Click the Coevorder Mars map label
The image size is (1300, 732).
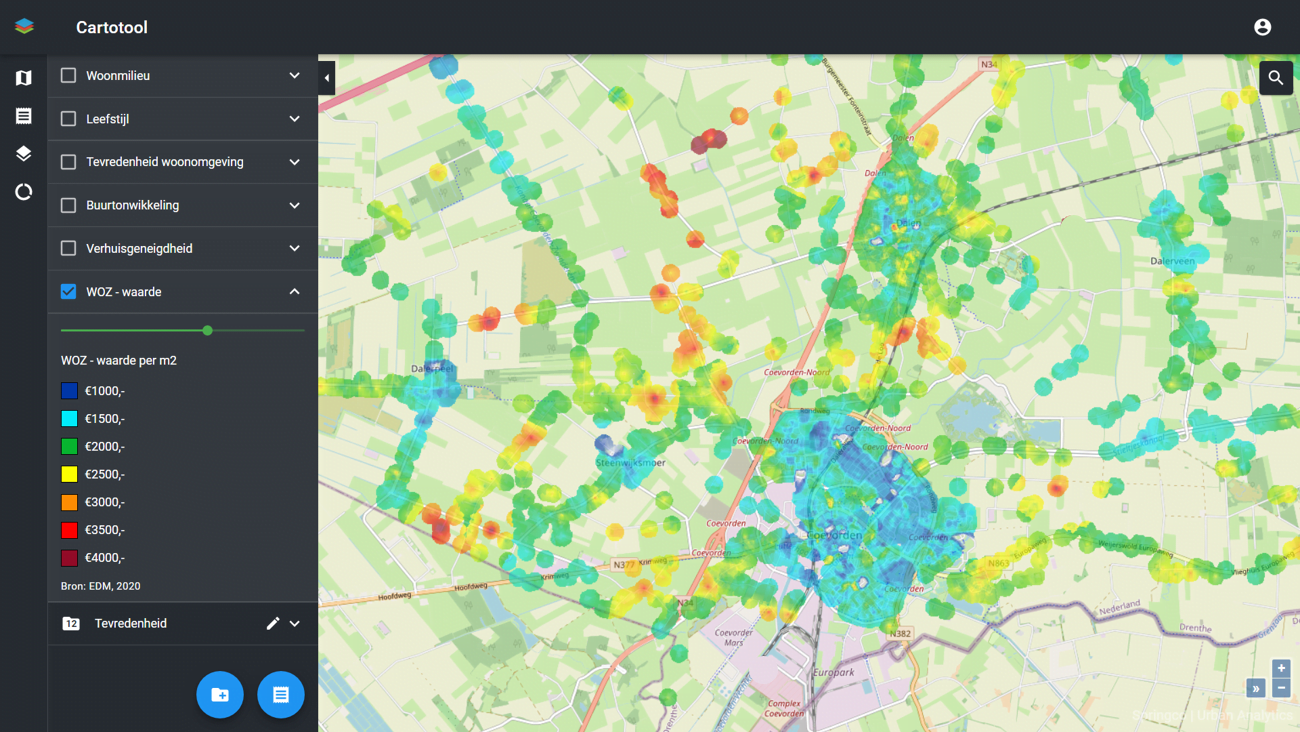click(734, 637)
